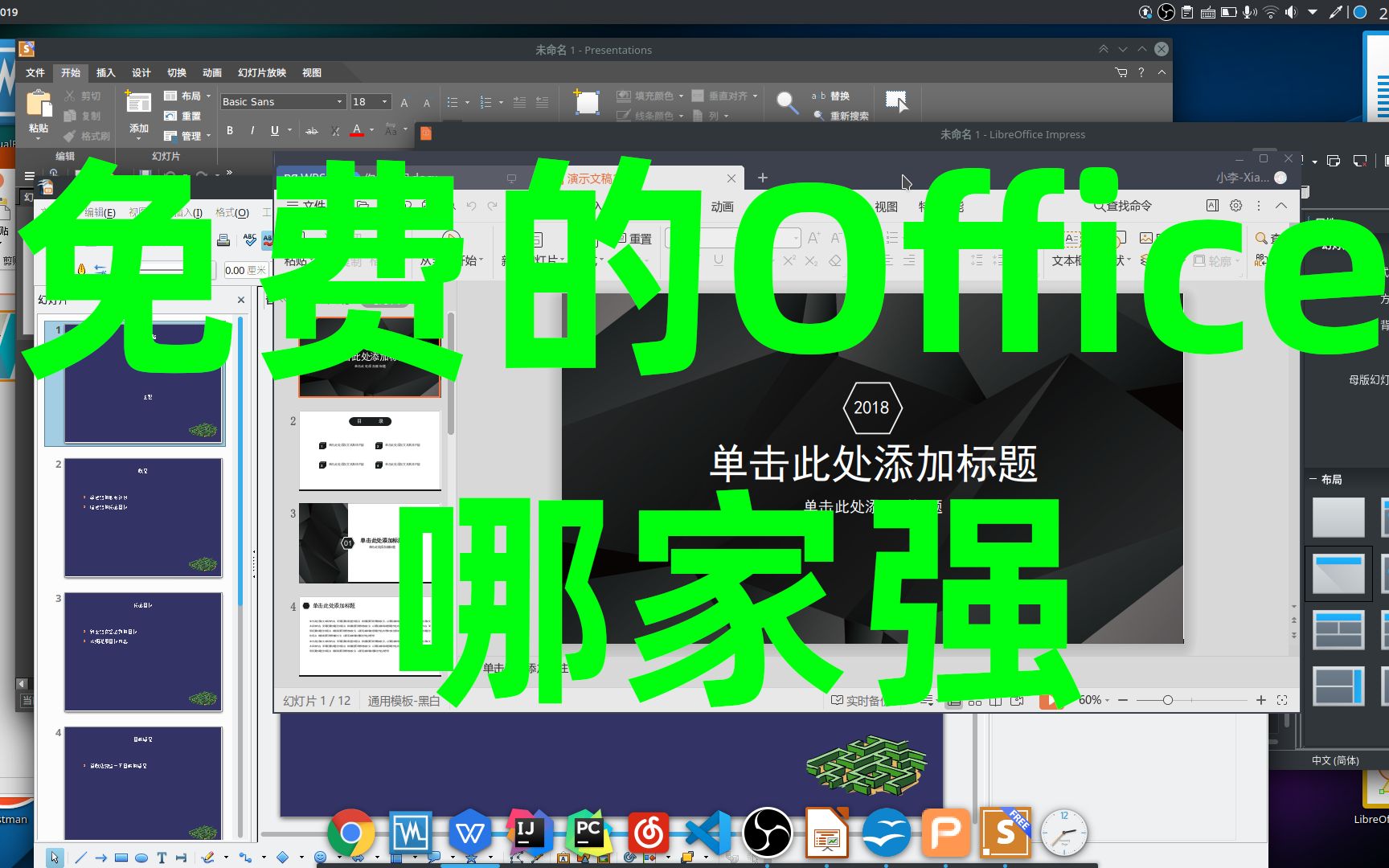The width and height of the screenshot is (1389, 868).
Task: Open the 填充颜色 fill color dropdown
Action: click(681, 96)
